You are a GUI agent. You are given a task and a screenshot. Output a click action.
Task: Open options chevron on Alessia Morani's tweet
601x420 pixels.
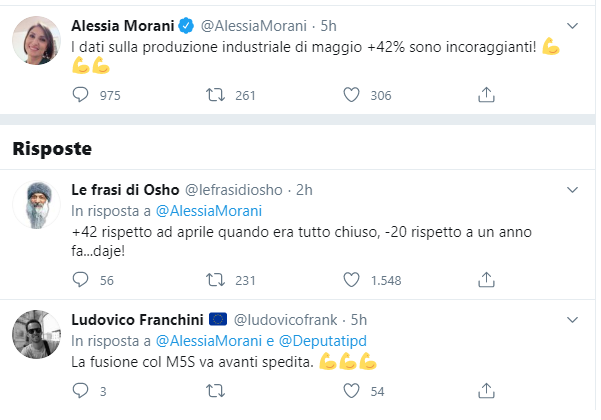[572, 26]
